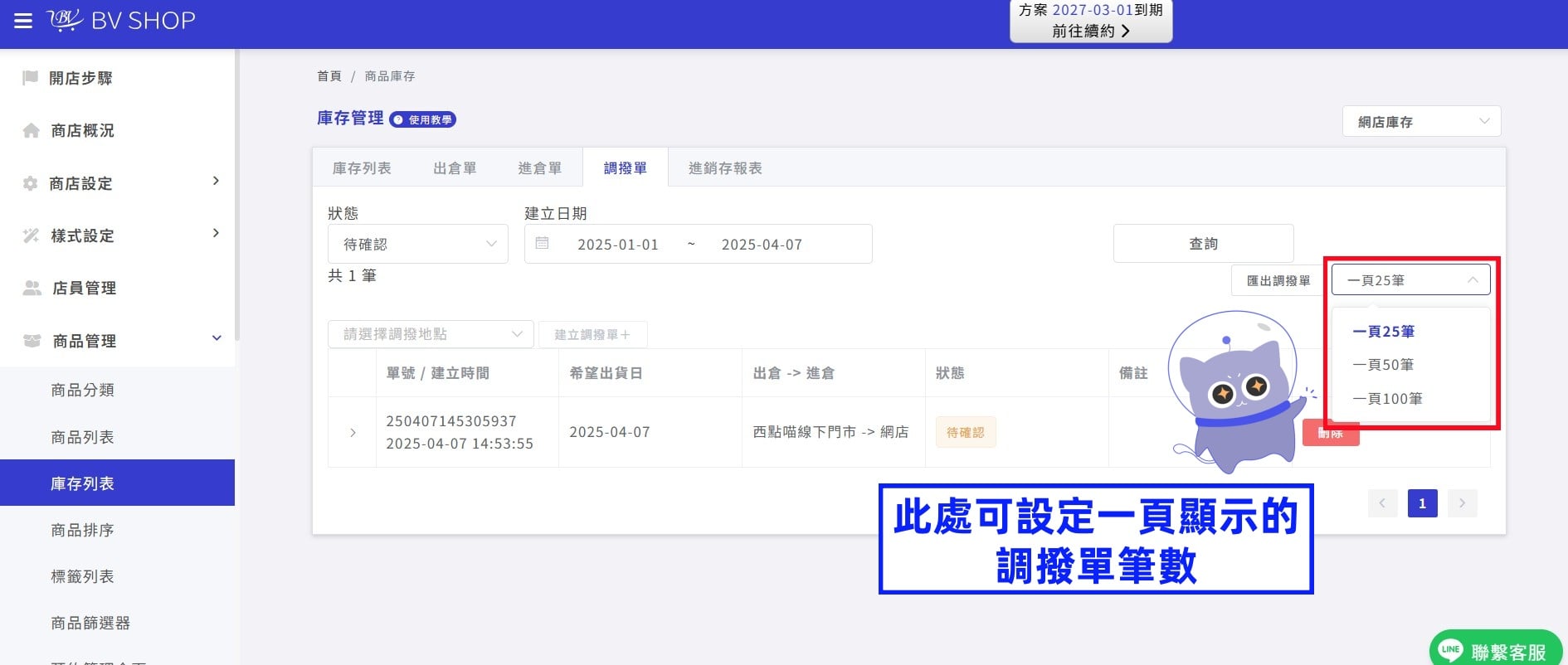1568x665 pixels.
Task: Click the 樣式設定 magic wand icon
Action: click(x=32, y=235)
